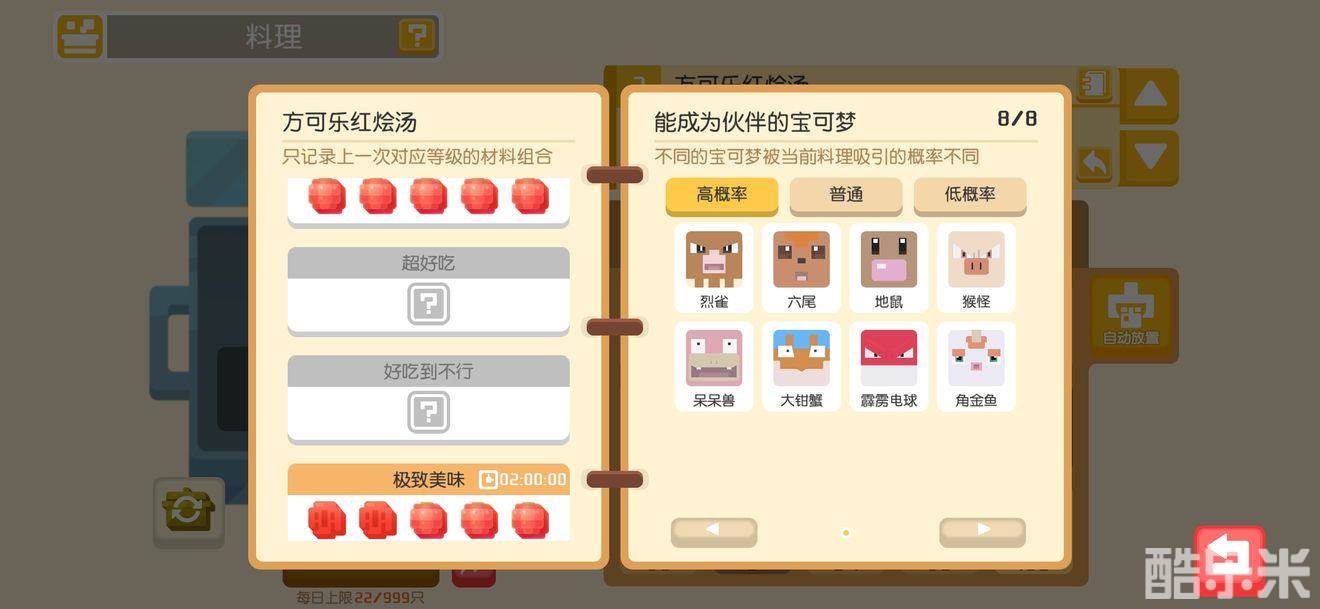
Task: Click the down arrow on the right
Action: point(1150,157)
